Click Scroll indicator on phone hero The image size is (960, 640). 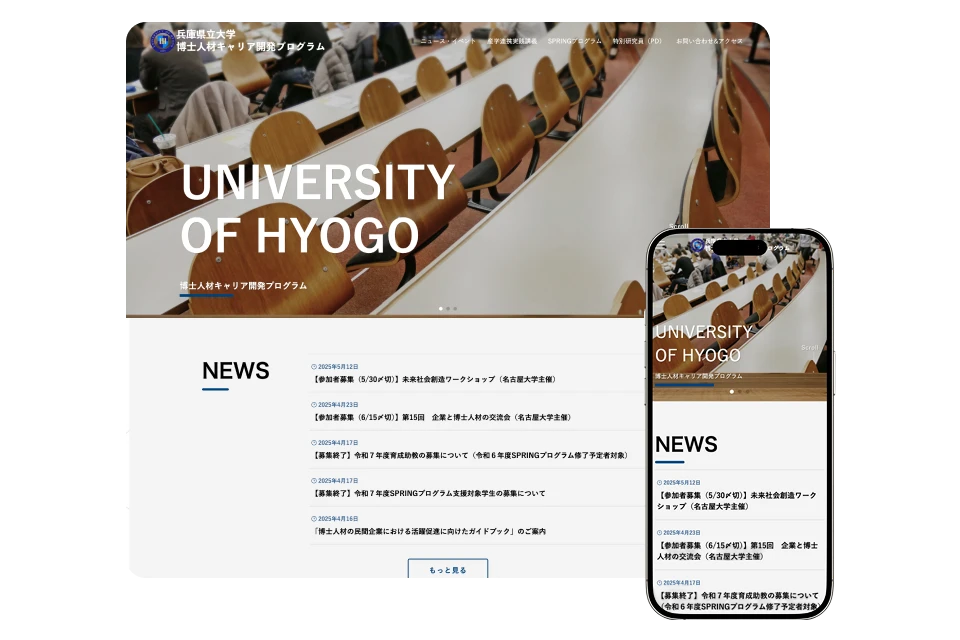809,347
